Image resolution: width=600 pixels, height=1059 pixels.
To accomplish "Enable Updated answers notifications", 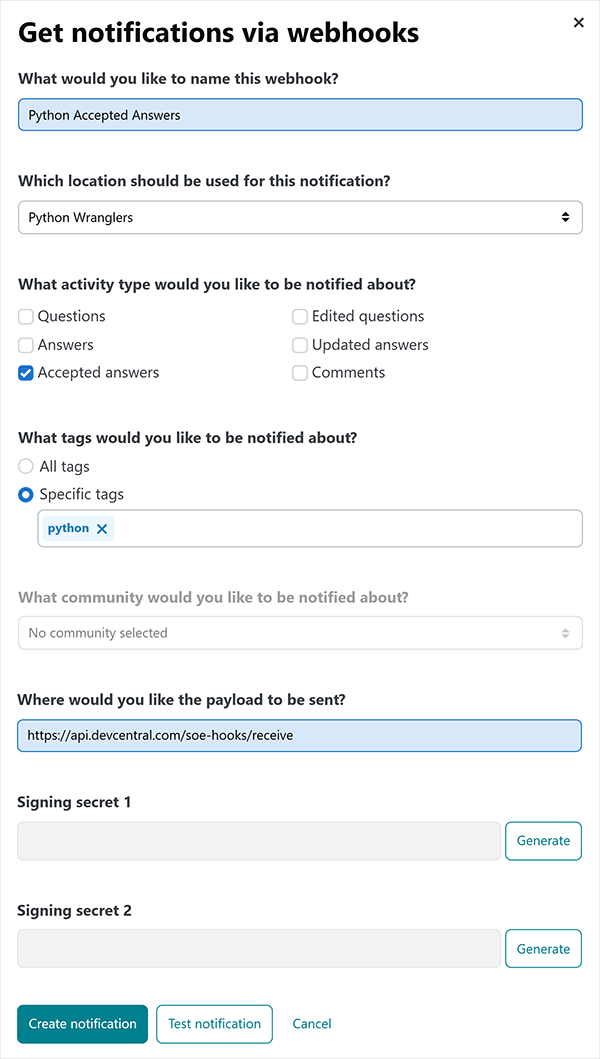I will [300, 345].
